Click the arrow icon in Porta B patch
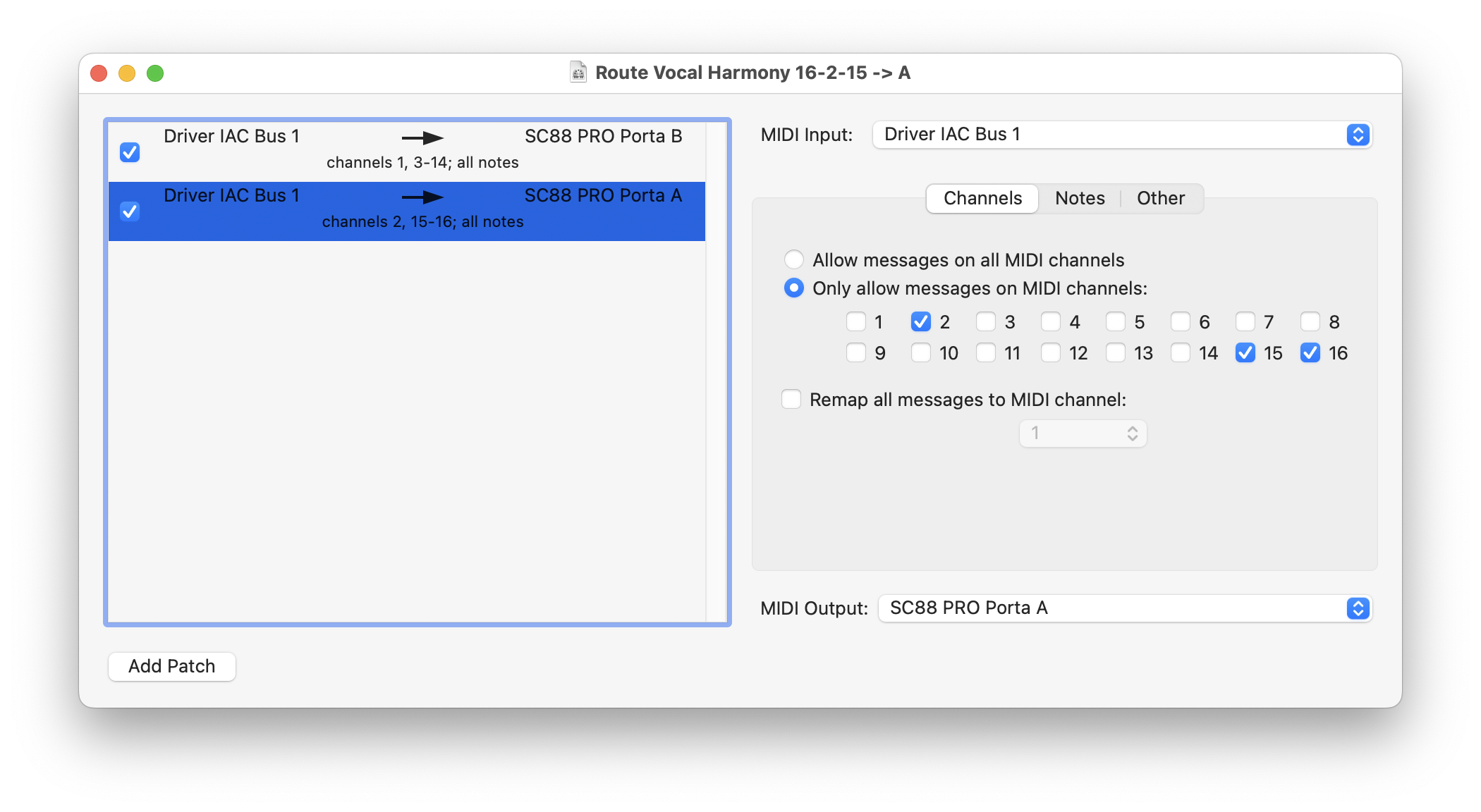This screenshot has width=1481, height=812. (x=422, y=138)
